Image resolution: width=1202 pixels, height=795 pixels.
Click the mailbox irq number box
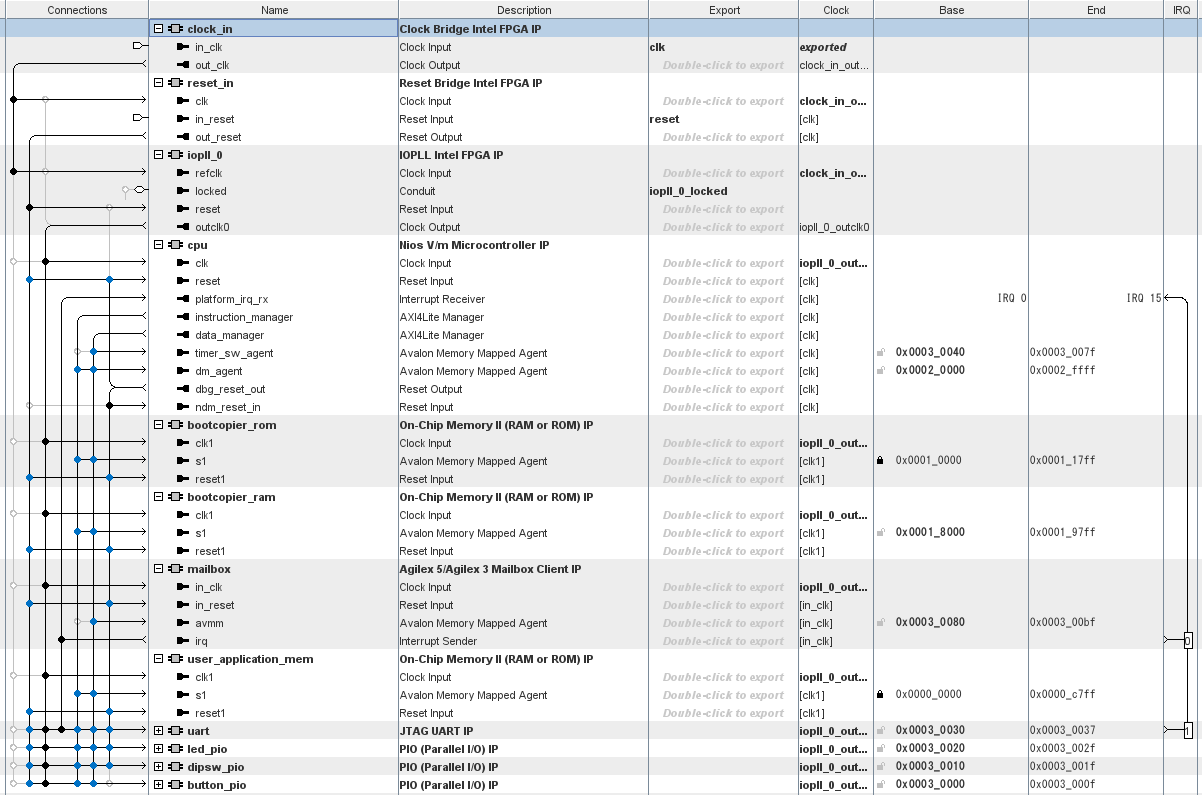tap(1187, 640)
